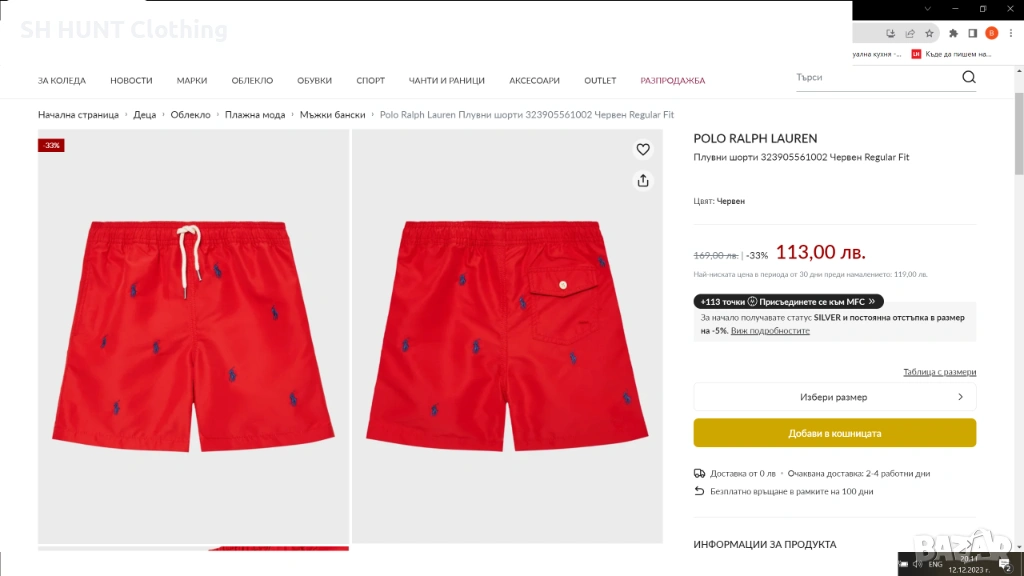Open the browser three-dot menu
1024x576 pixels.
pos(1011,33)
